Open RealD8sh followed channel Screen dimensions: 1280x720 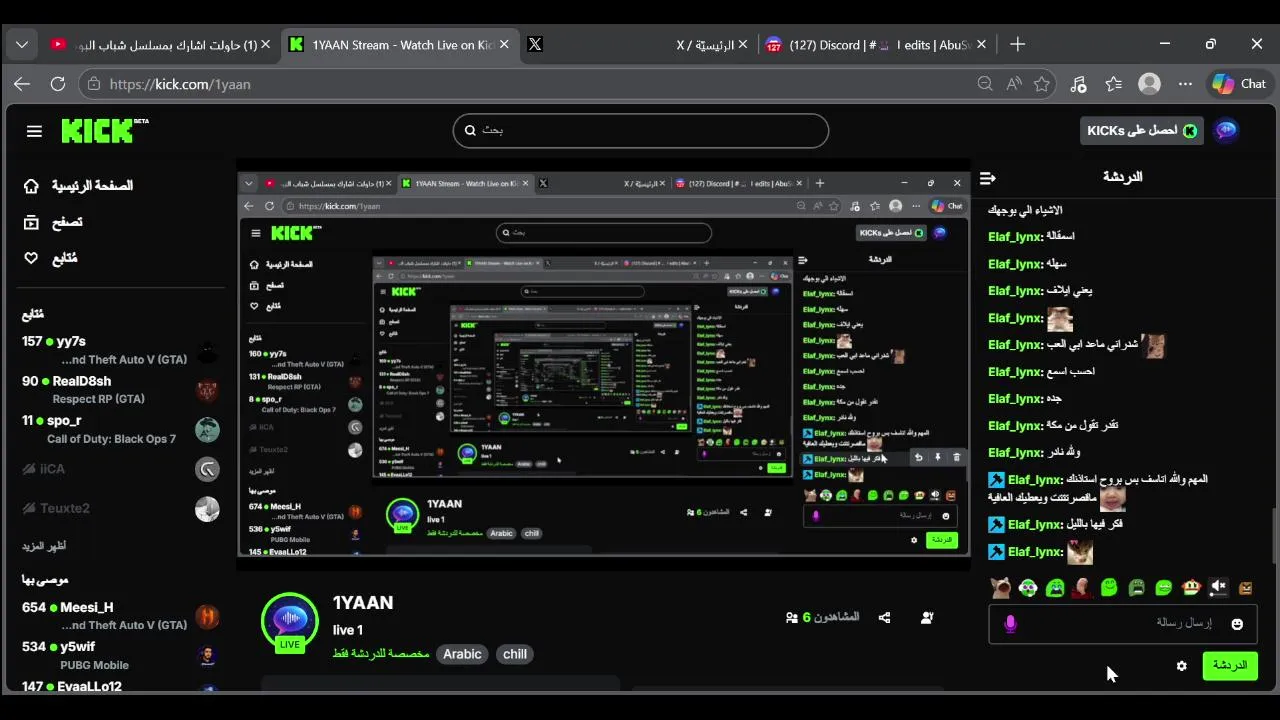[120, 389]
